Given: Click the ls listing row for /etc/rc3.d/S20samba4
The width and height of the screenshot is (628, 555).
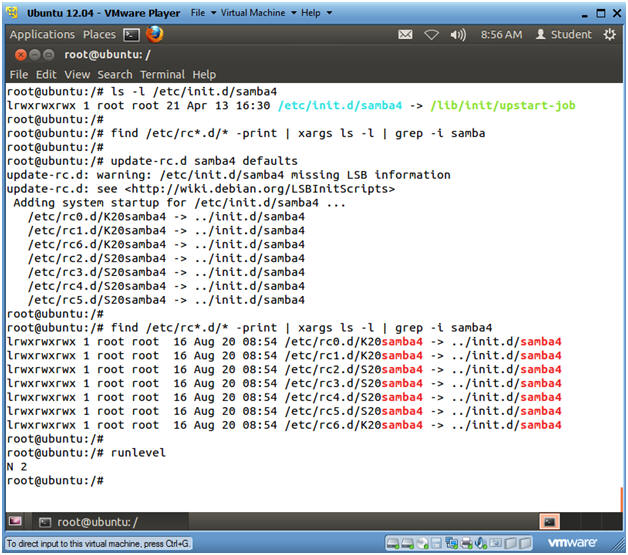Looking at the screenshot, I should [x=284, y=383].
